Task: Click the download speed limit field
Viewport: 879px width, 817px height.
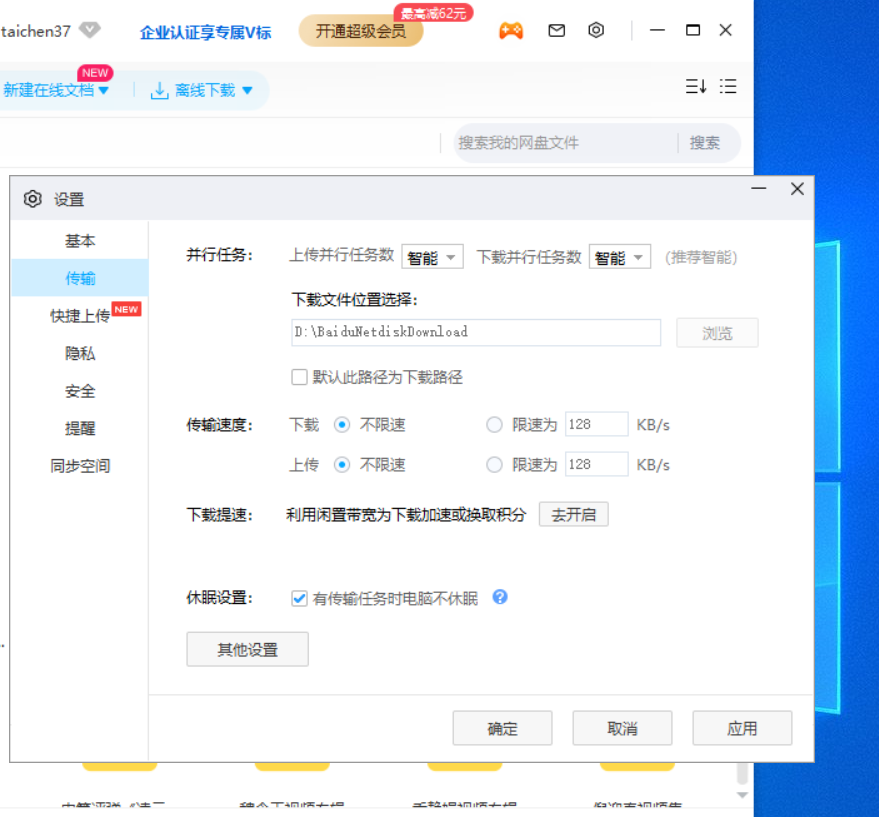Action: coord(596,424)
